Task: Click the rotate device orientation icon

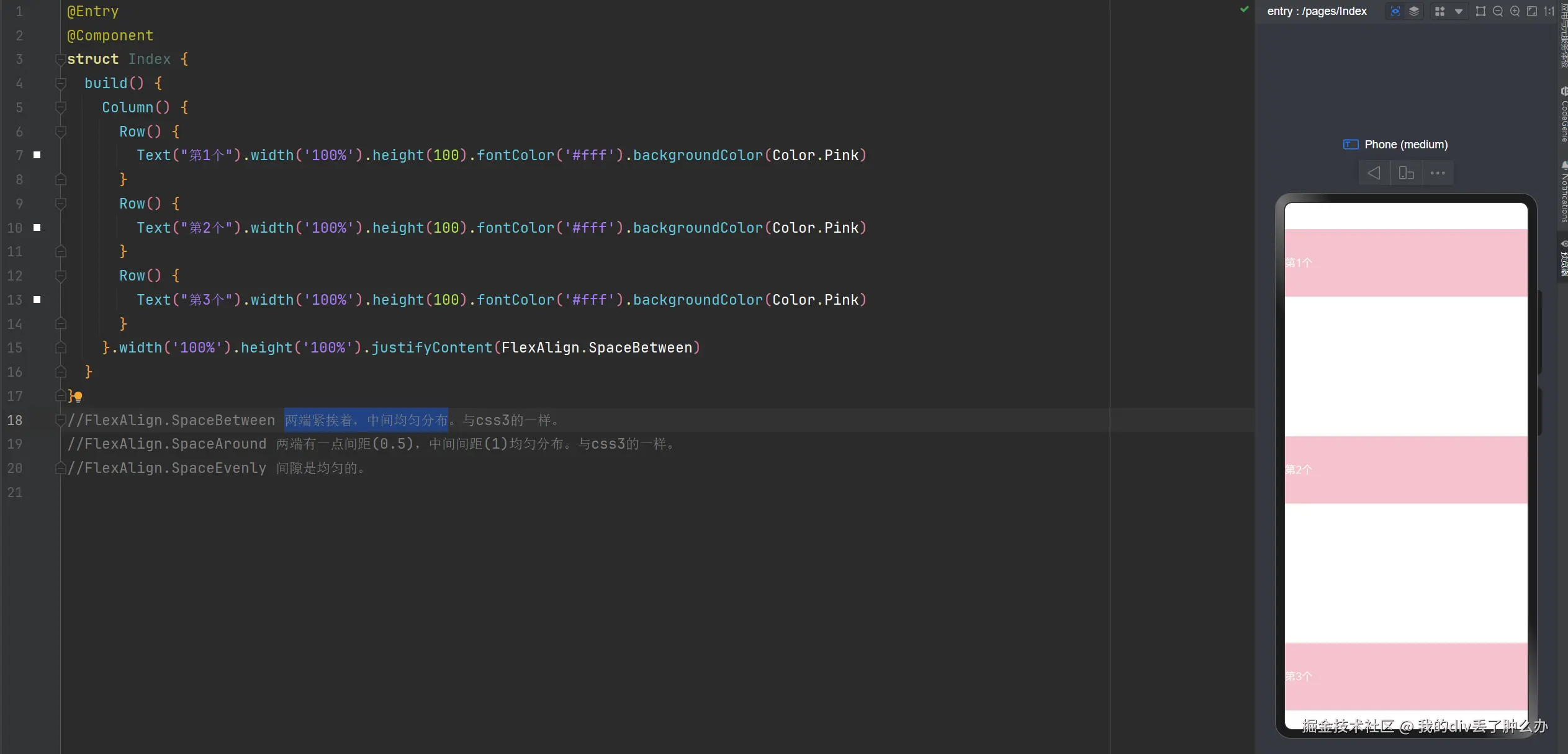Action: 1406,173
